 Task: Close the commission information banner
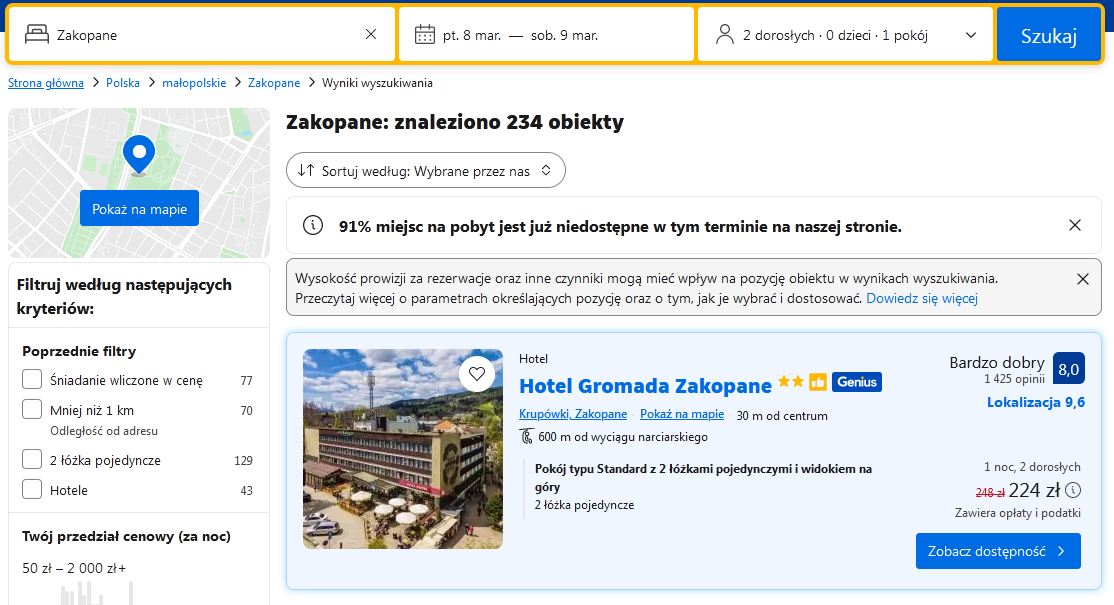[1082, 279]
